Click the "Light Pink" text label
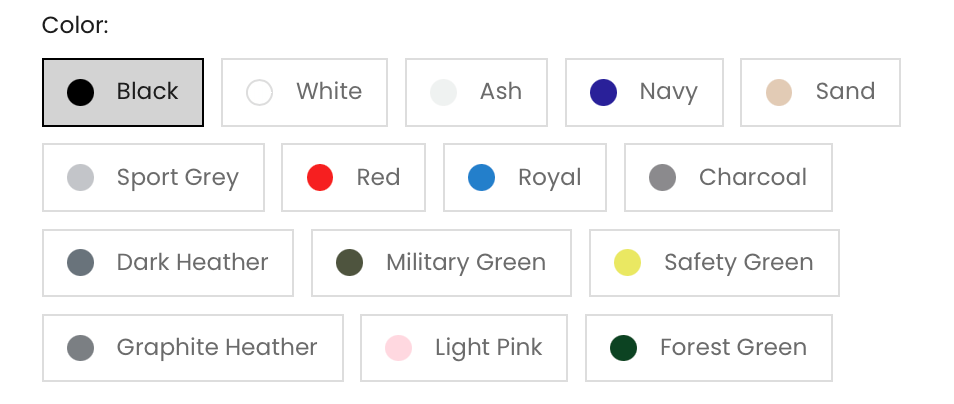The image size is (954, 404). click(x=488, y=348)
